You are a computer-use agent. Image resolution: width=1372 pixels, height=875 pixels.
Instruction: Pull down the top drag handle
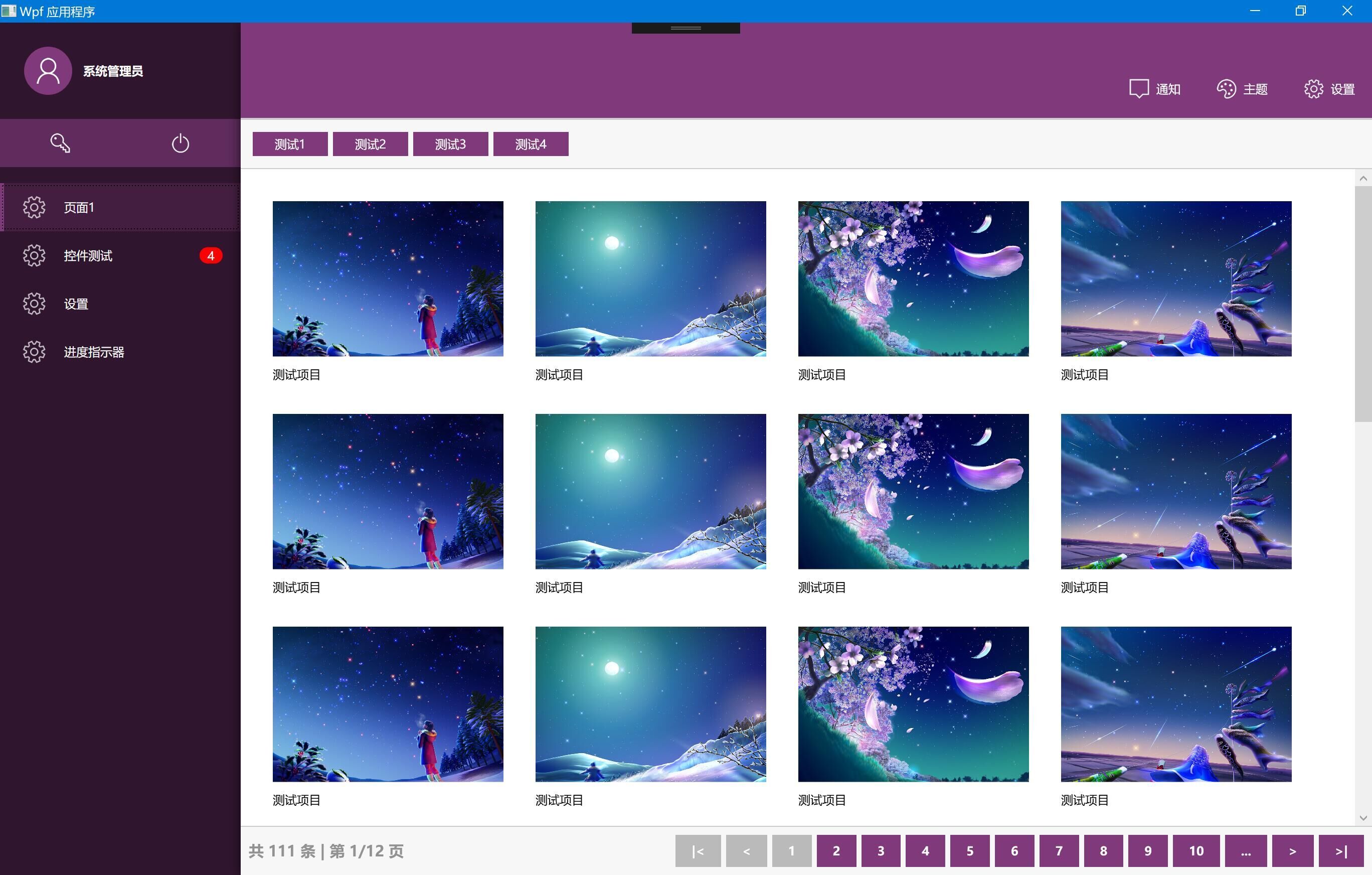tap(685, 28)
